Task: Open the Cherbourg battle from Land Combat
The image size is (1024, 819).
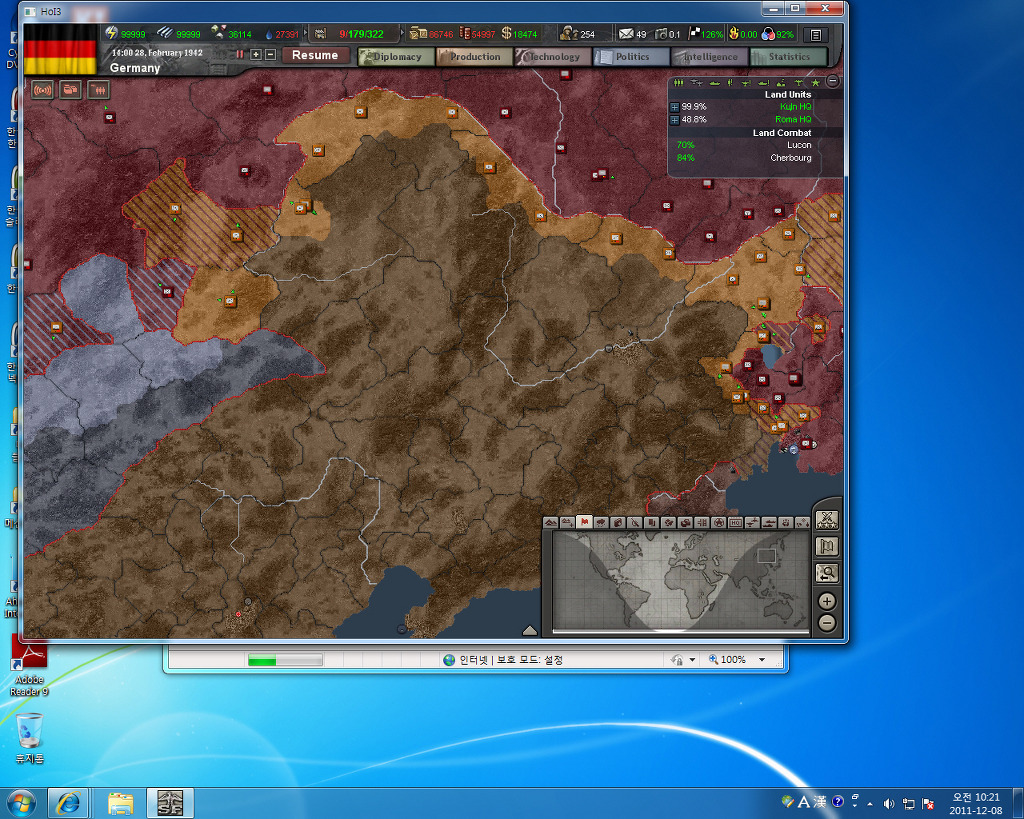Action: point(790,157)
